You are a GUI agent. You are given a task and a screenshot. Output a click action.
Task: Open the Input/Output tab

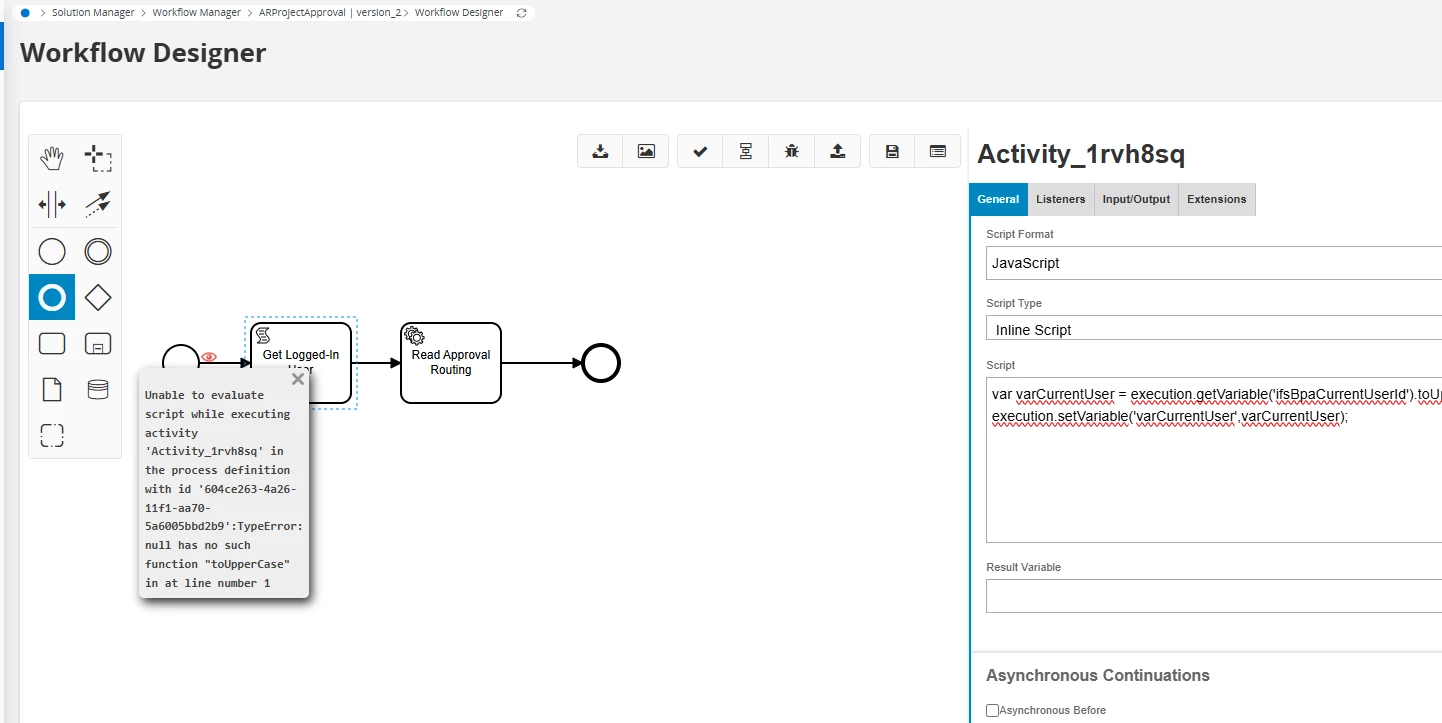(x=1136, y=199)
